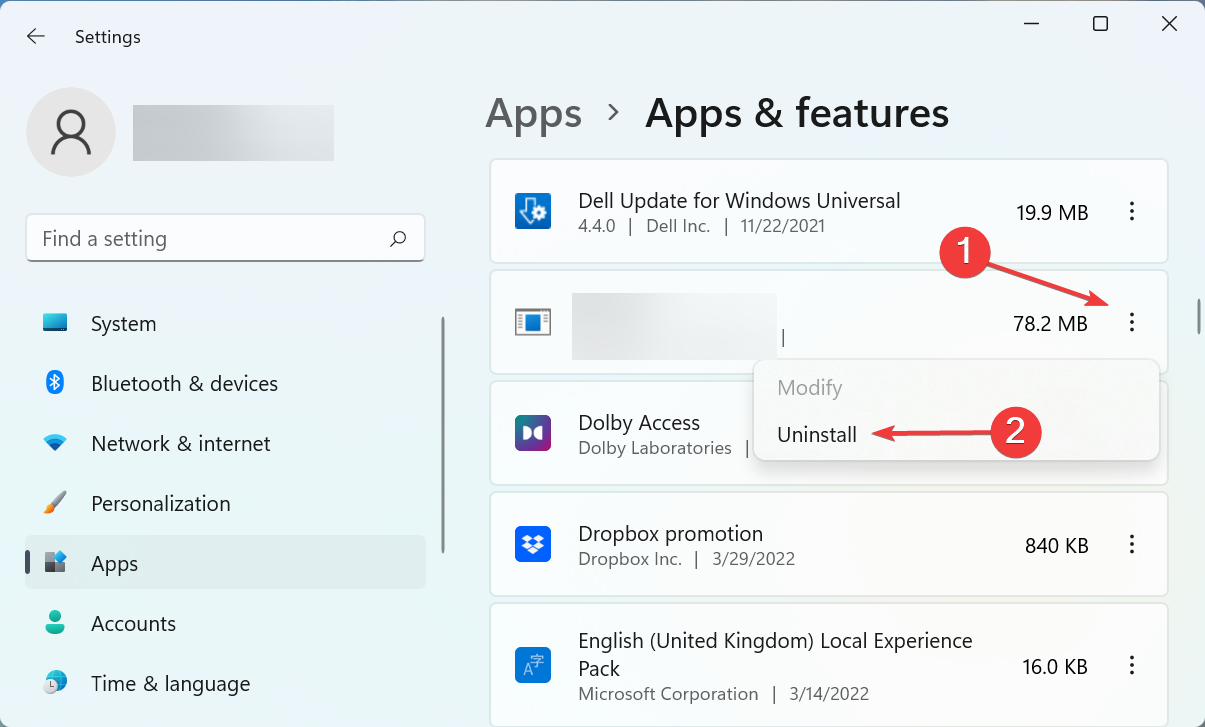Open the three-dot menu for English Local Experience Pack
Screen dimensions: 1205x727
[1131, 664]
